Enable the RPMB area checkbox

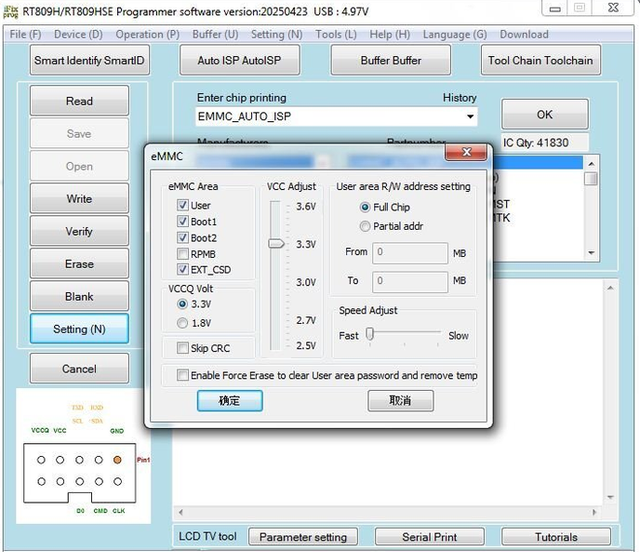coord(182,254)
